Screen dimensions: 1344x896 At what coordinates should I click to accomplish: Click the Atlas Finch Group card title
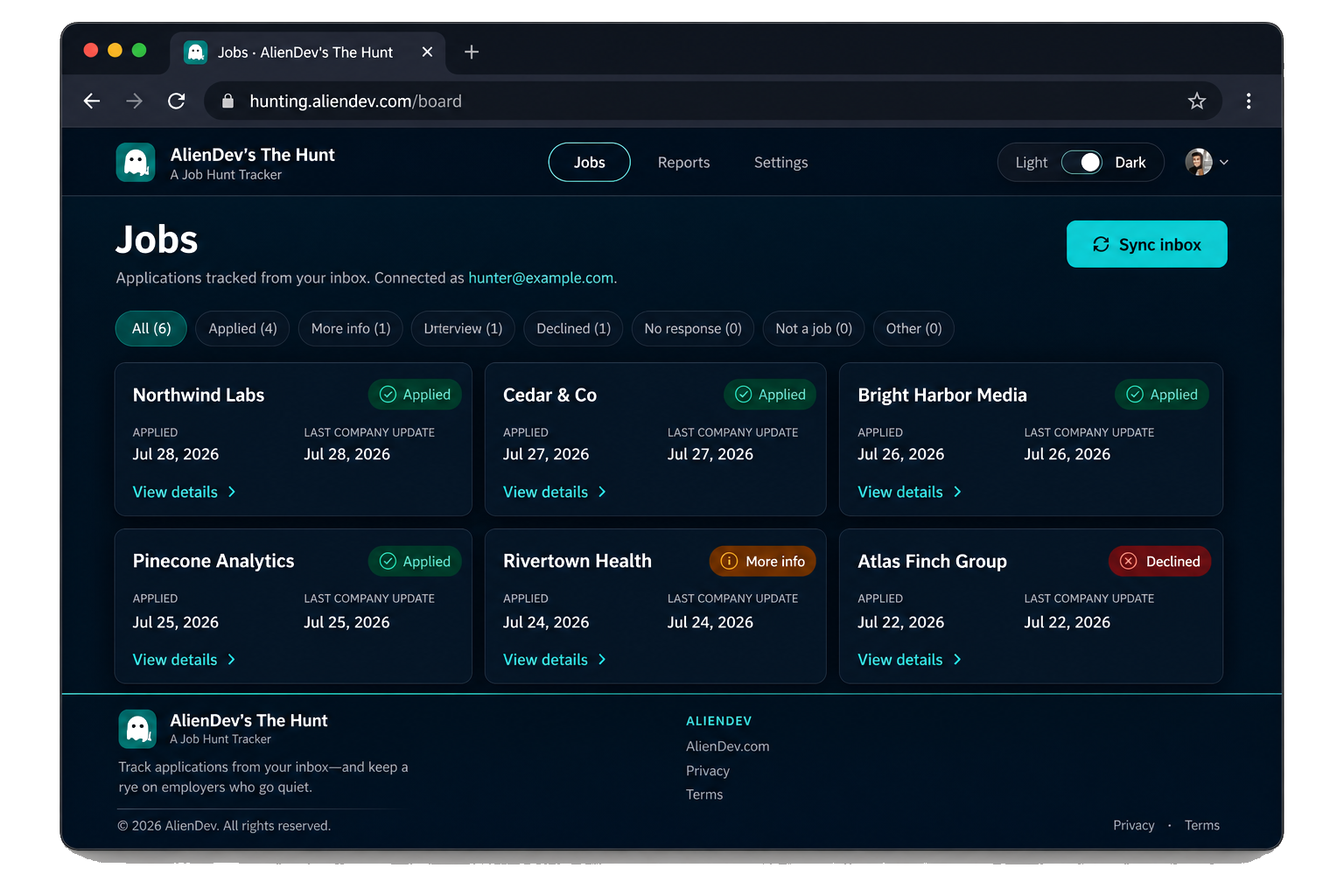933,562
